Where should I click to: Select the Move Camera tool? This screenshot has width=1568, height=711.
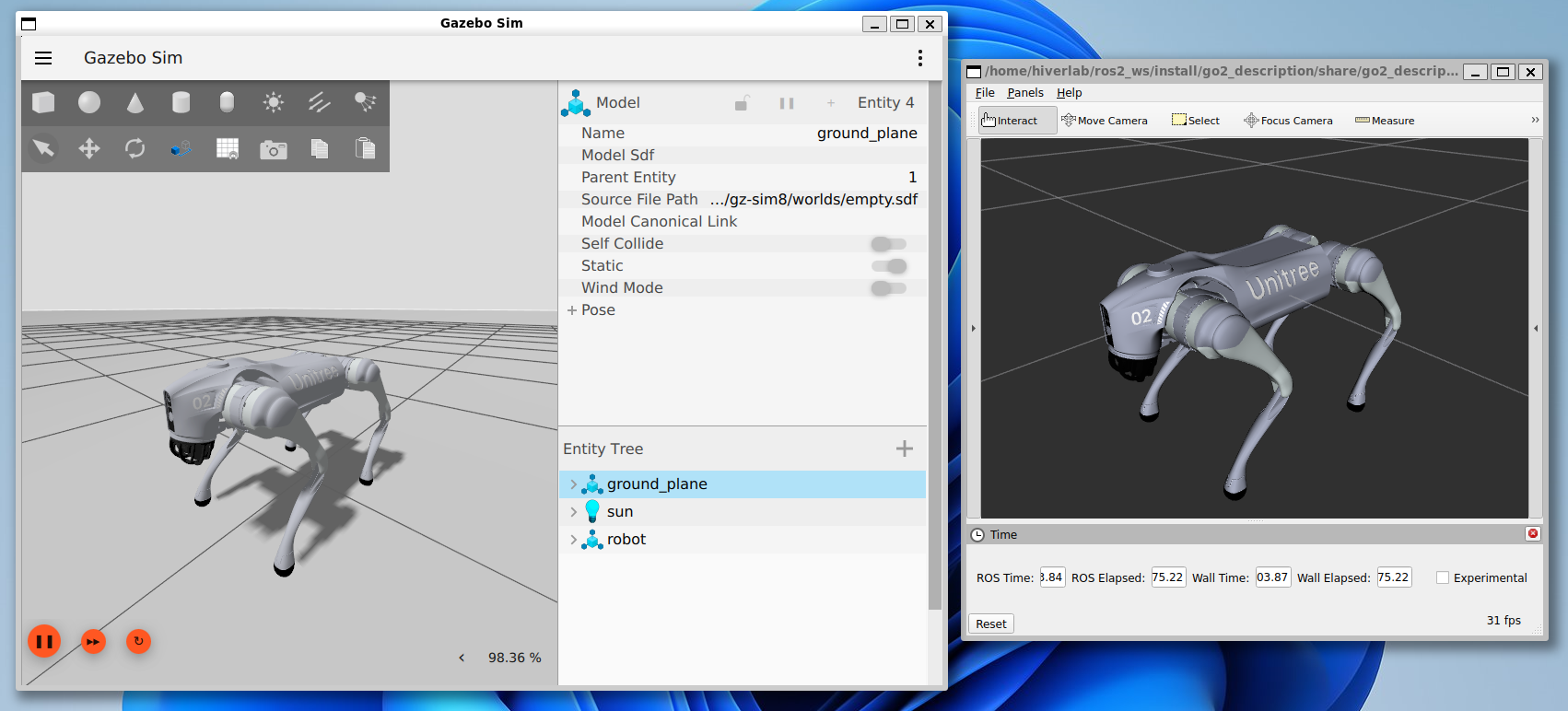point(1104,120)
